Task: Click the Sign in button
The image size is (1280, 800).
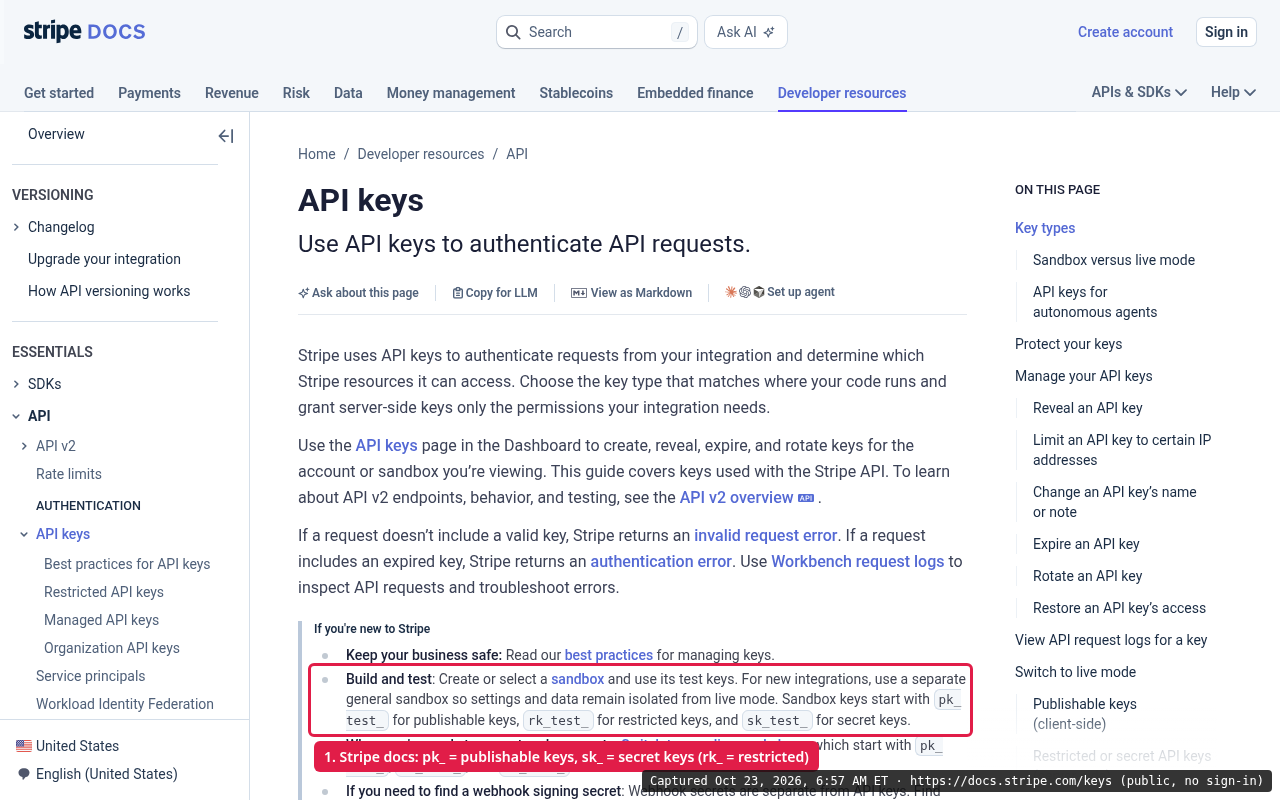Action: coord(1226,32)
